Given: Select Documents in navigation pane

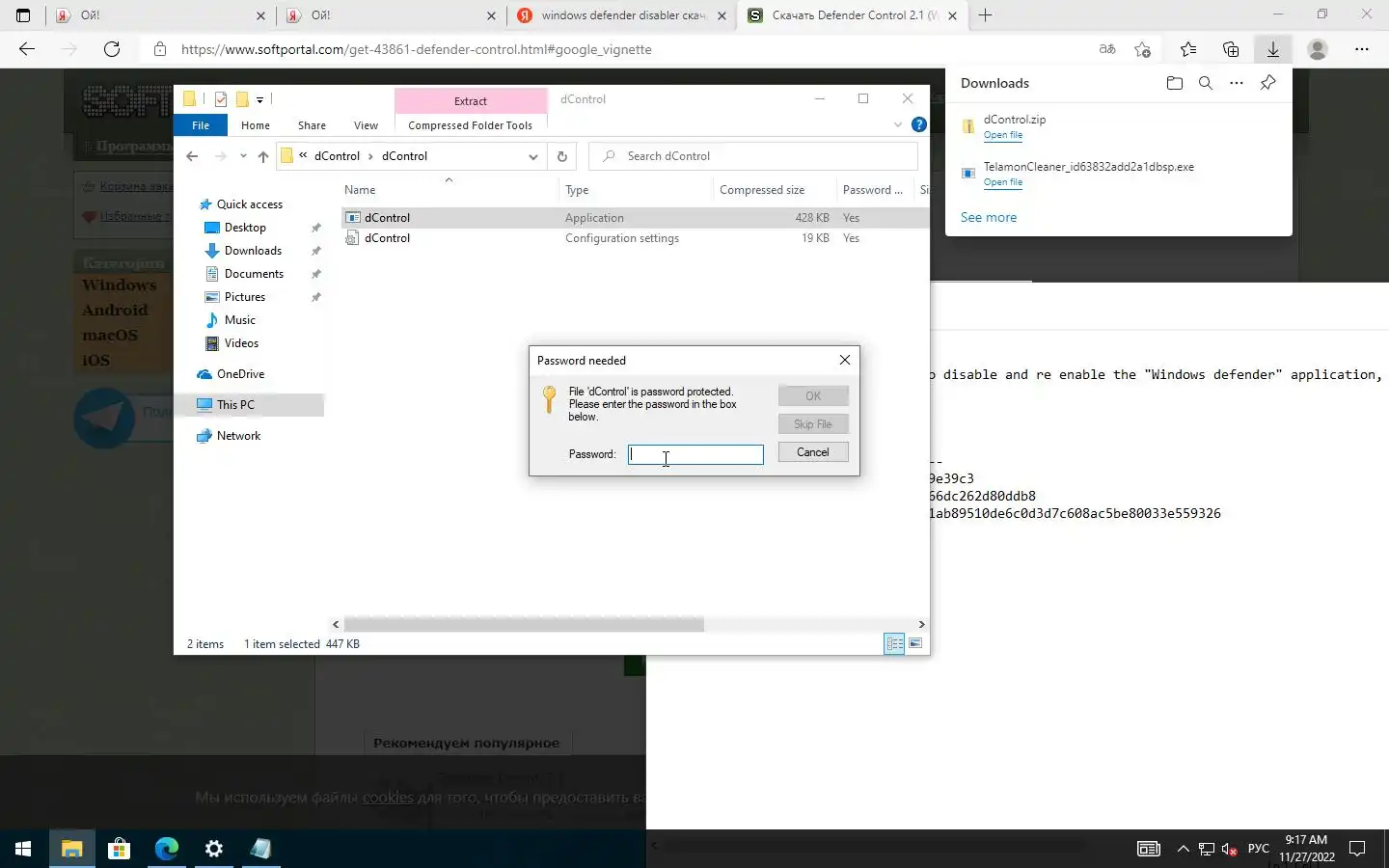Looking at the screenshot, I should (x=254, y=274).
